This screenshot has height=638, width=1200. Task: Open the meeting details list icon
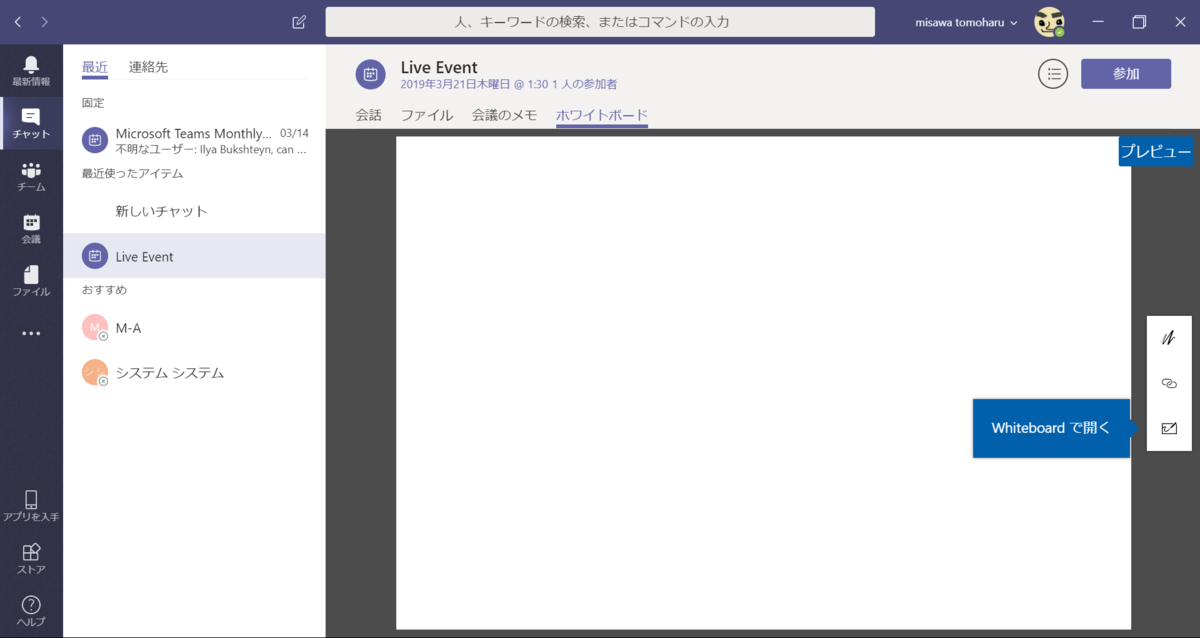pos(1053,73)
